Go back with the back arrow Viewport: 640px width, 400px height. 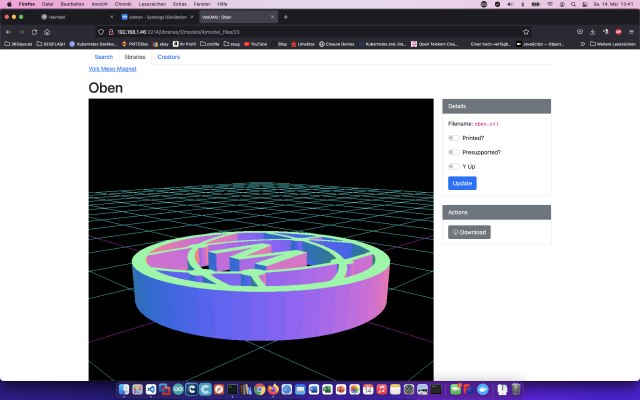point(9,32)
